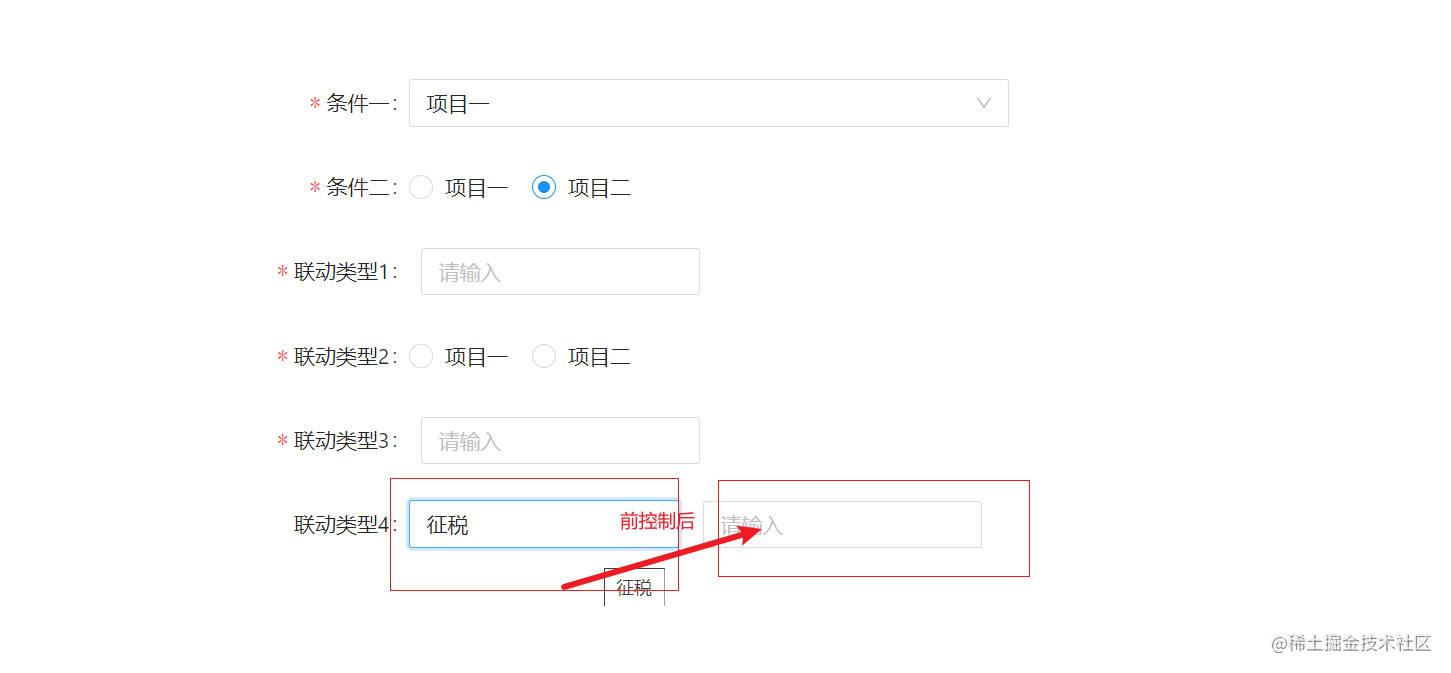Viewport: 1451px width, 673px height.
Task: Focus the 联动类型3 text input
Action: [558, 440]
